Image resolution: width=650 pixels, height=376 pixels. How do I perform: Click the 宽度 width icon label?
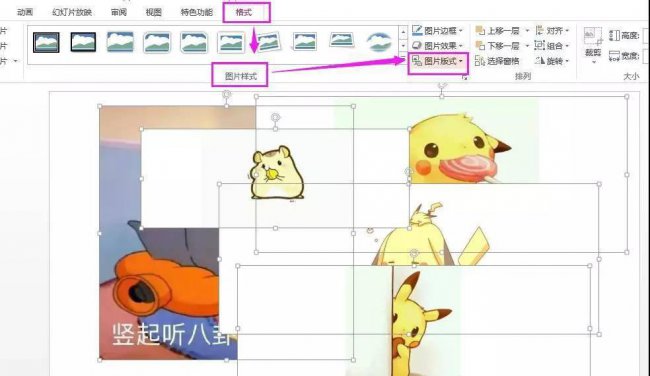tap(624, 56)
